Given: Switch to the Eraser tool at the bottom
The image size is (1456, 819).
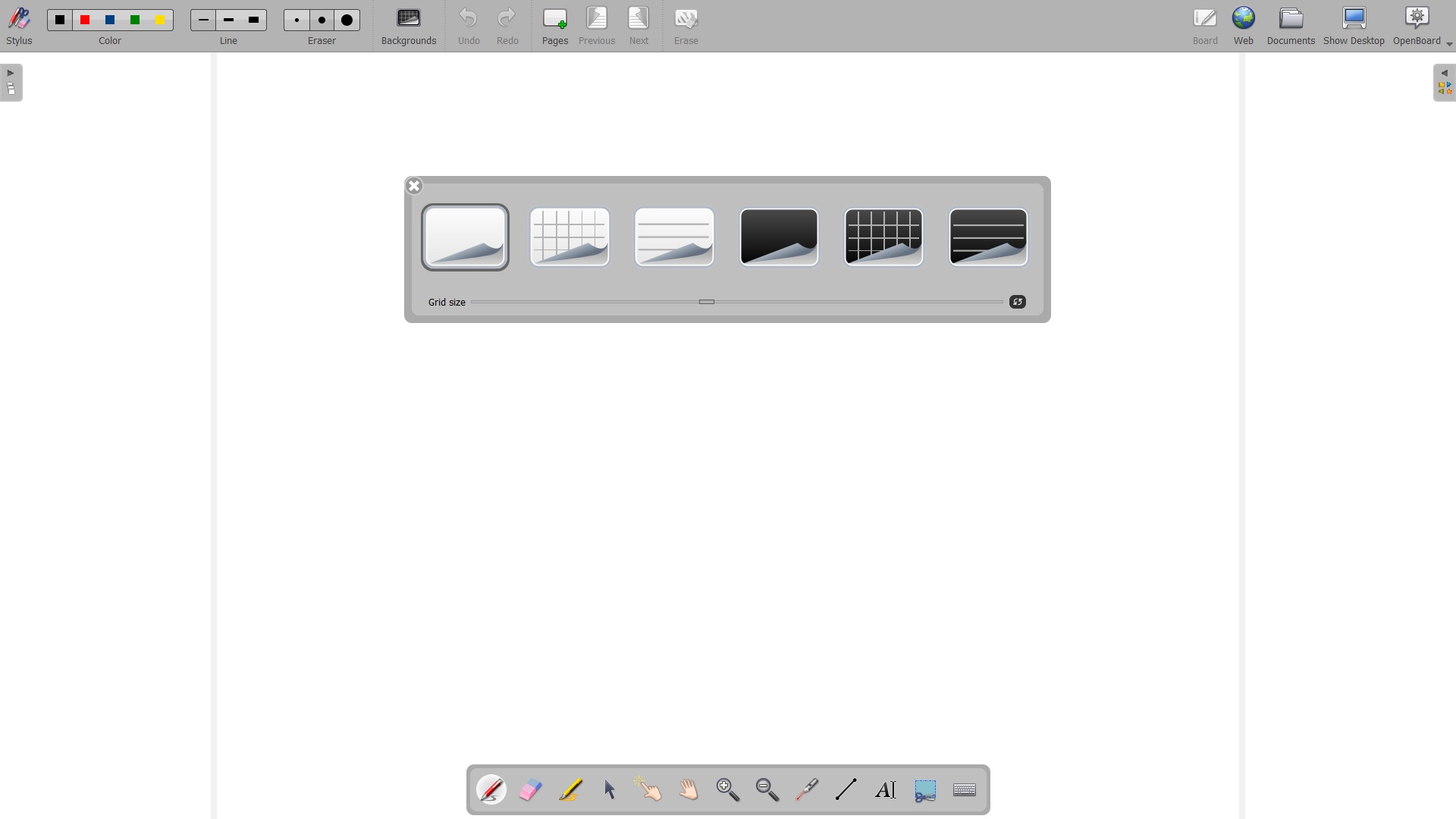Looking at the screenshot, I should (x=531, y=789).
